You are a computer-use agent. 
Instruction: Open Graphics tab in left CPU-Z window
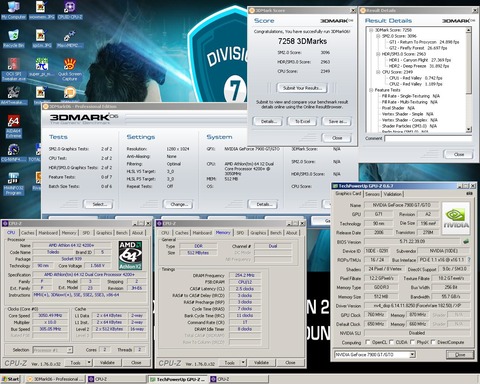click(104, 233)
